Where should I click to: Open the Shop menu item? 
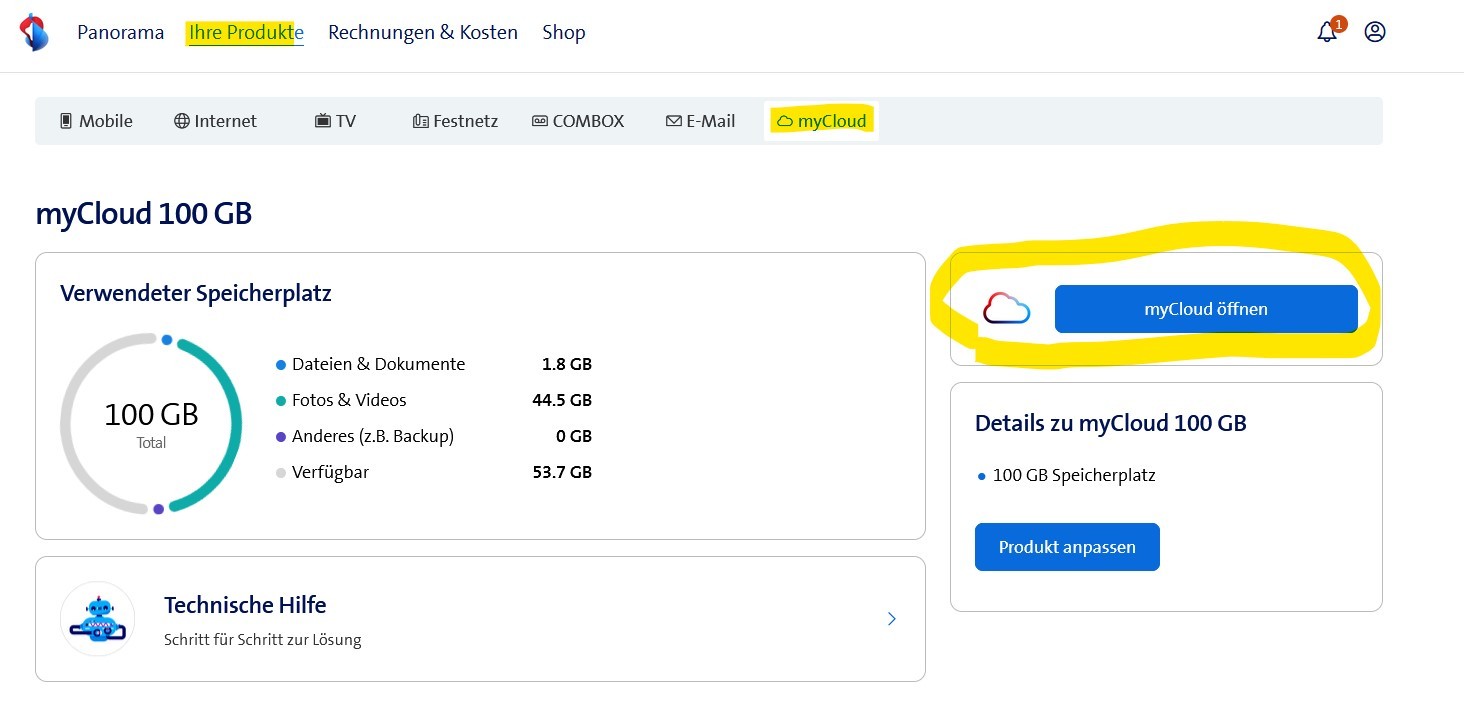[563, 32]
